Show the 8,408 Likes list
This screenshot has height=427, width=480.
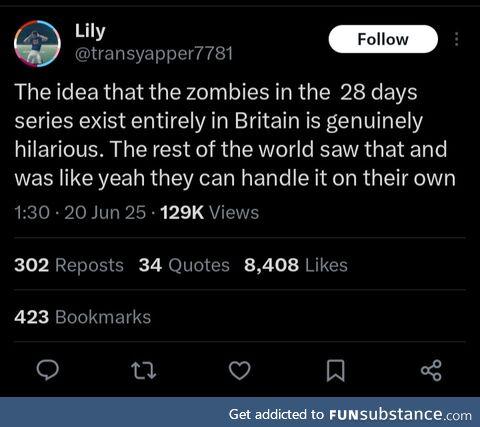(296, 265)
